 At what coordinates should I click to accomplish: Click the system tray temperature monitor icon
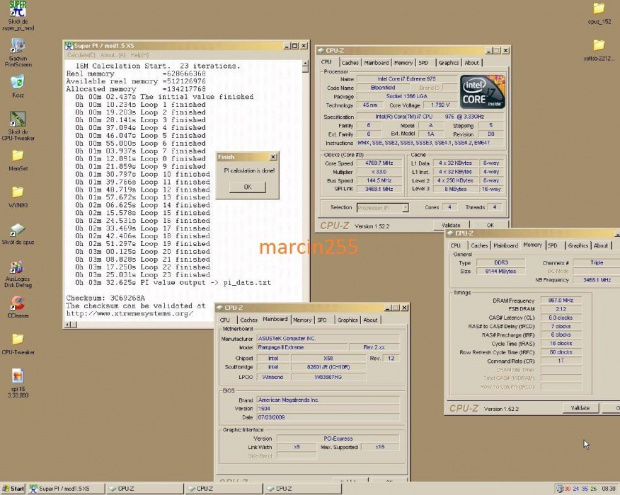pyautogui.click(x=560, y=489)
